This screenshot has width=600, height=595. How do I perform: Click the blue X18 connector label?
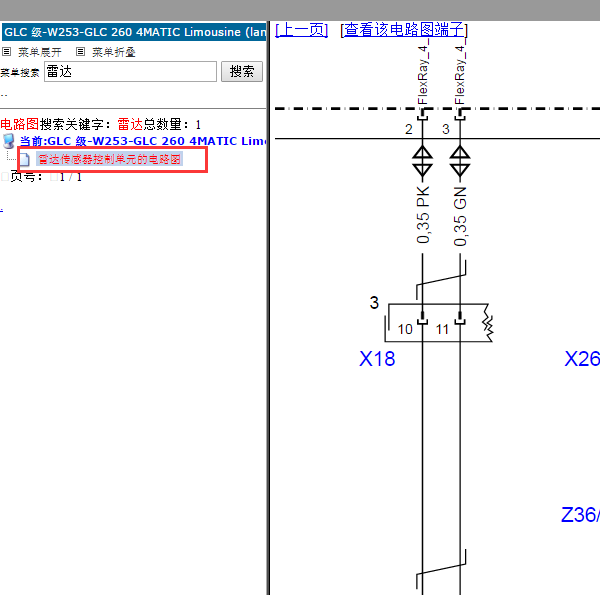click(377, 359)
